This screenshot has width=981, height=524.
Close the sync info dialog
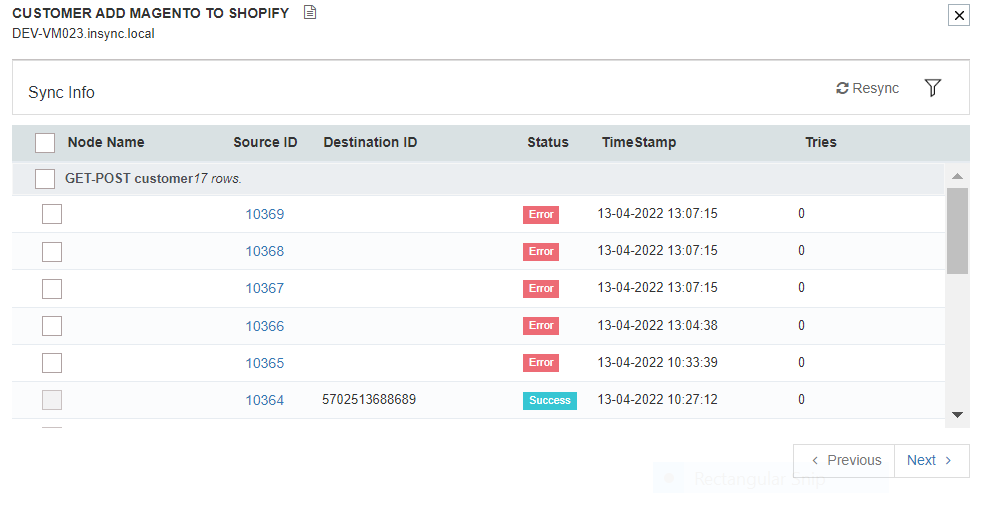[959, 15]
